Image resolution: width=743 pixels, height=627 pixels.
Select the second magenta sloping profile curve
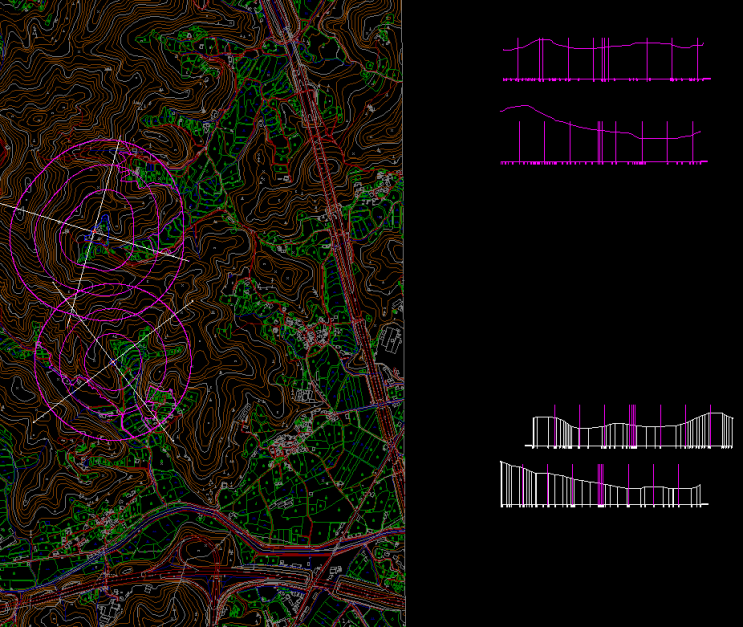tap(600, 123)
